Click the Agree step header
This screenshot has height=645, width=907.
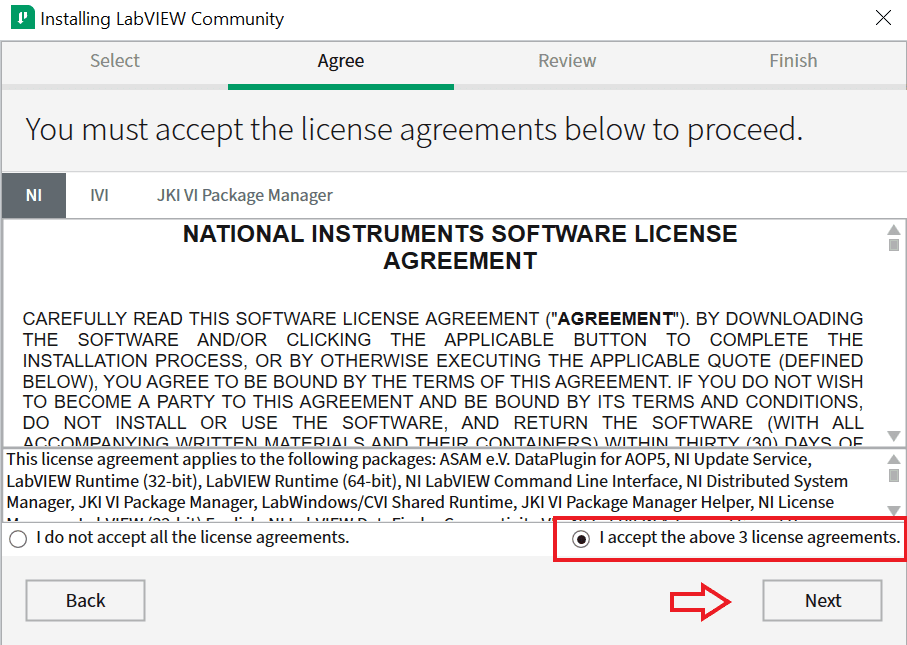(x=341, y=61)
